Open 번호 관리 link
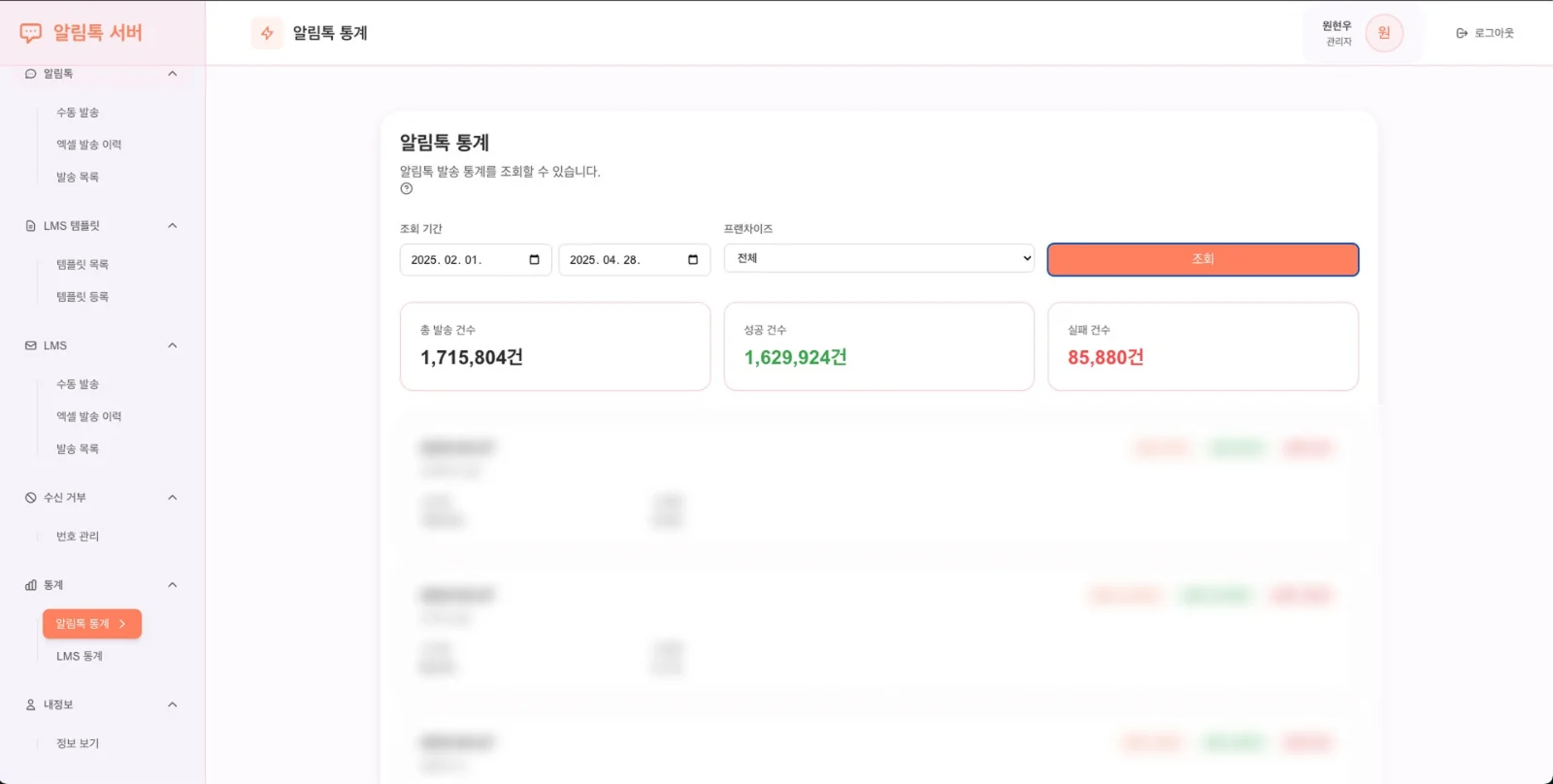The height and width of the screenshot is (784, 1553). [78, 537]
